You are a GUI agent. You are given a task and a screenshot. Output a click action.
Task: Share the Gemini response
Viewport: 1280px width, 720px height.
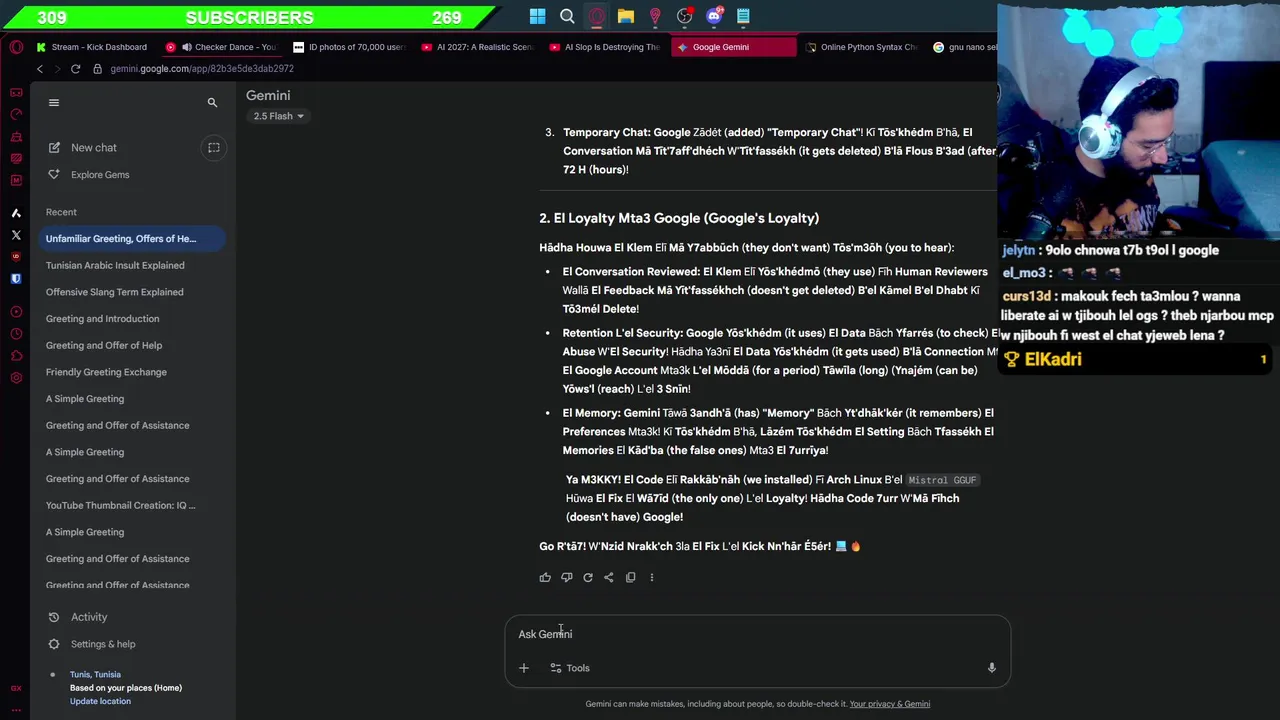click(x=609, y=577)
